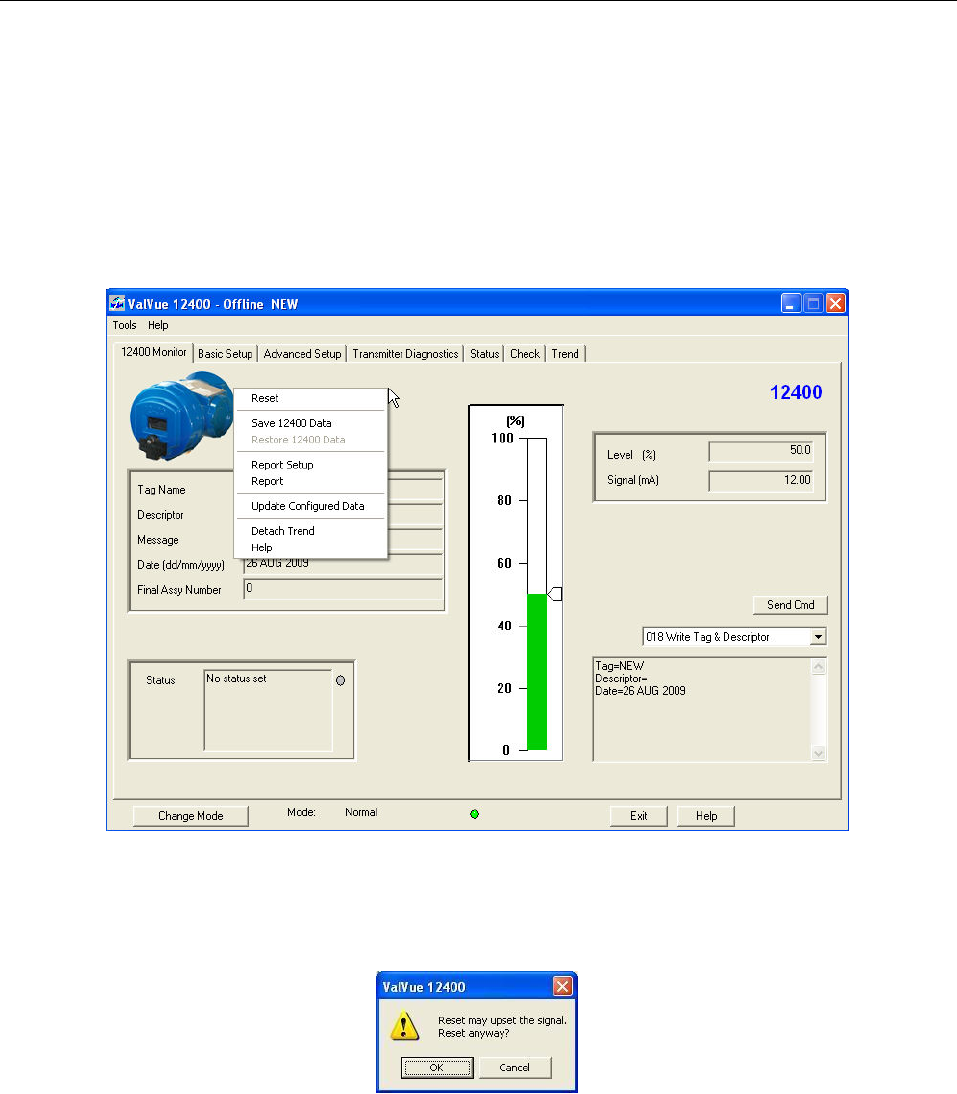The width and height of the screenshot is (957, 1094).
Task: Click the Exit button
Action: click(638, 816)
